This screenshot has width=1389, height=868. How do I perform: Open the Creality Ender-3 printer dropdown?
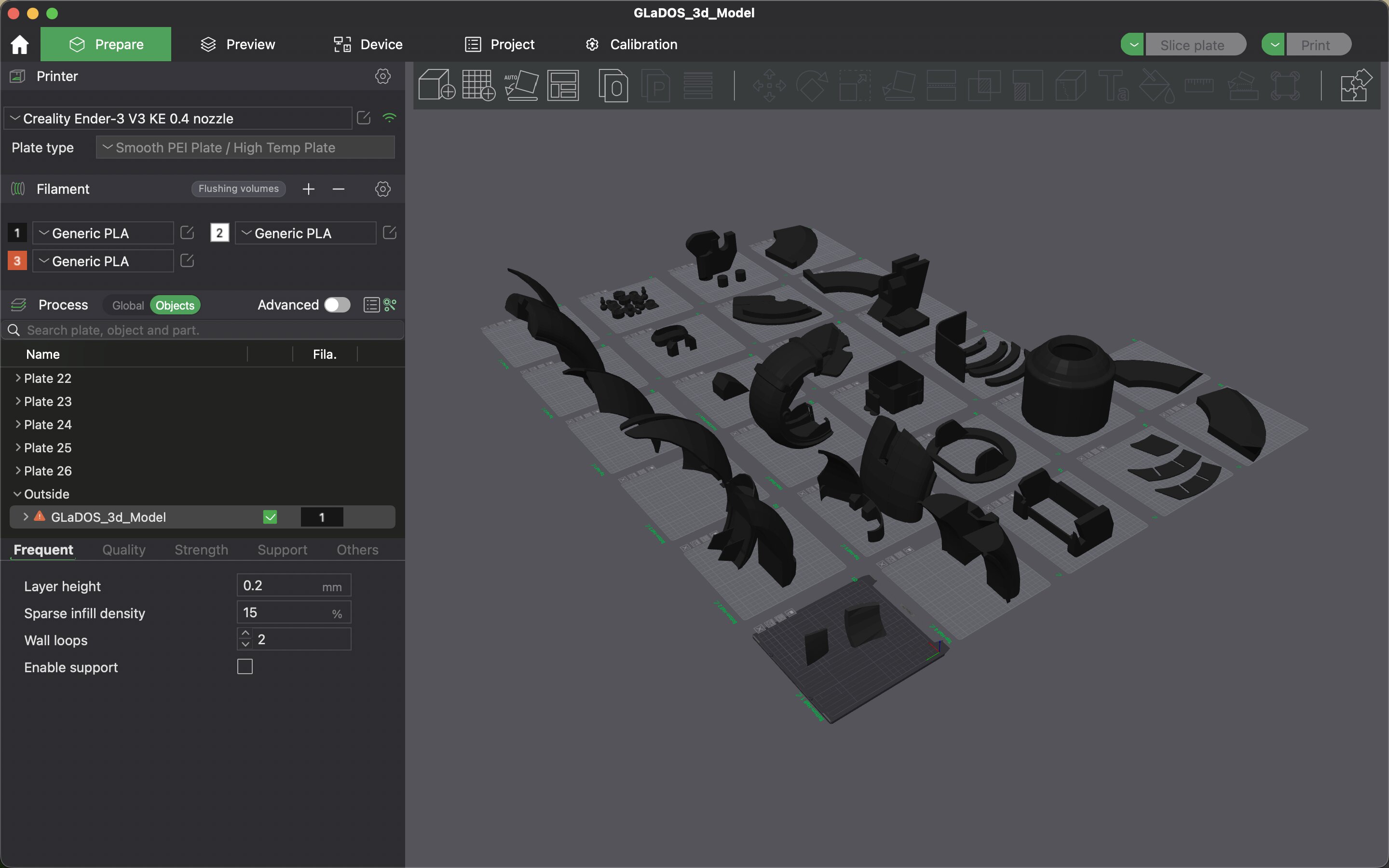178,118
